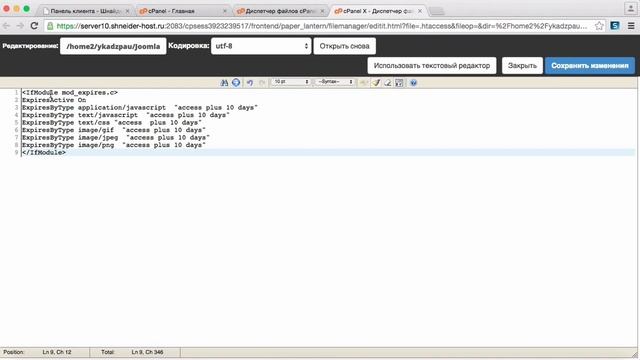Toggle the word wrap icon in editor toolbar
This screenshot has height=360, width=640.
pyautogui.click(x=399, y=82)
